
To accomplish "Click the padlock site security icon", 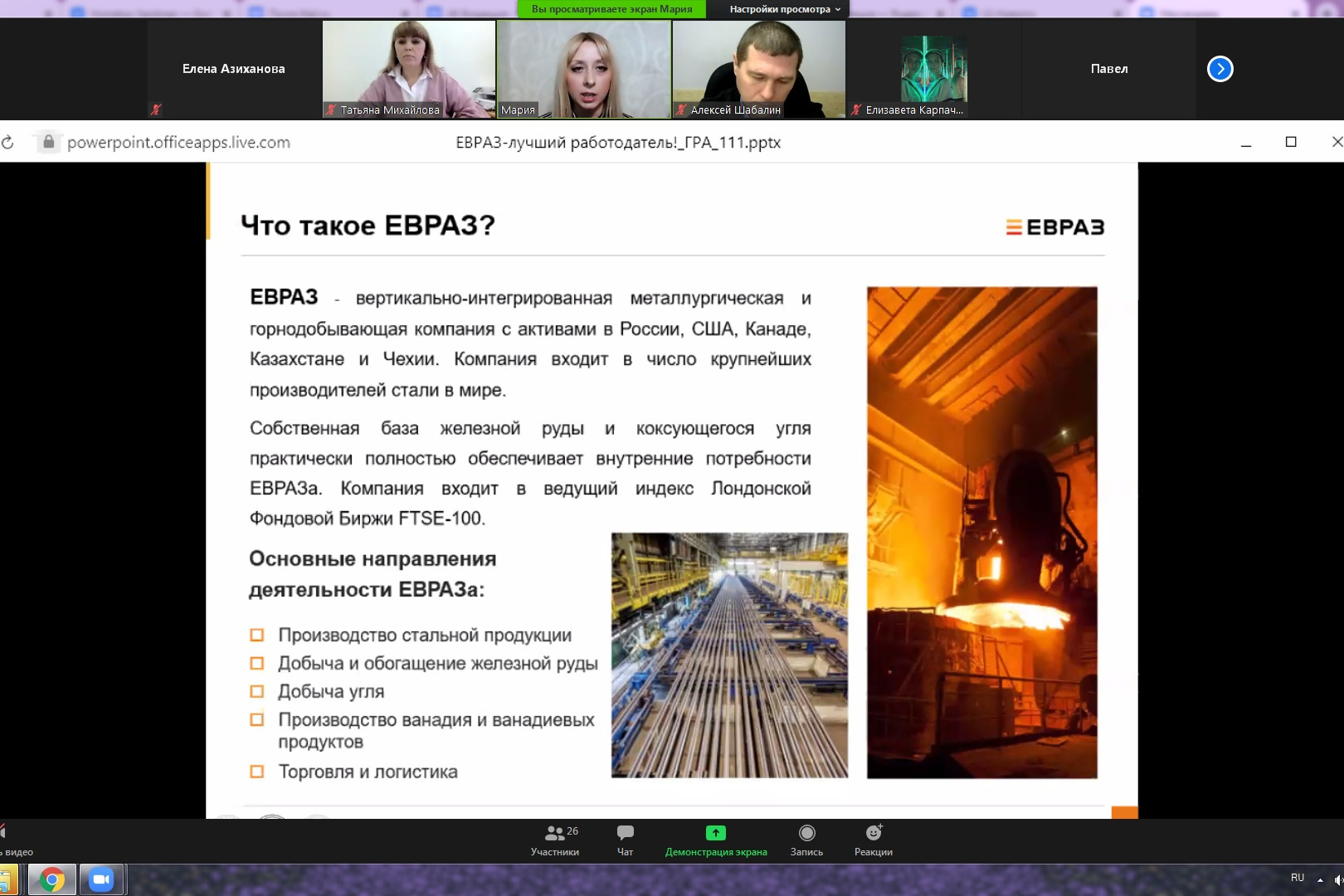I will pos(48,142).
